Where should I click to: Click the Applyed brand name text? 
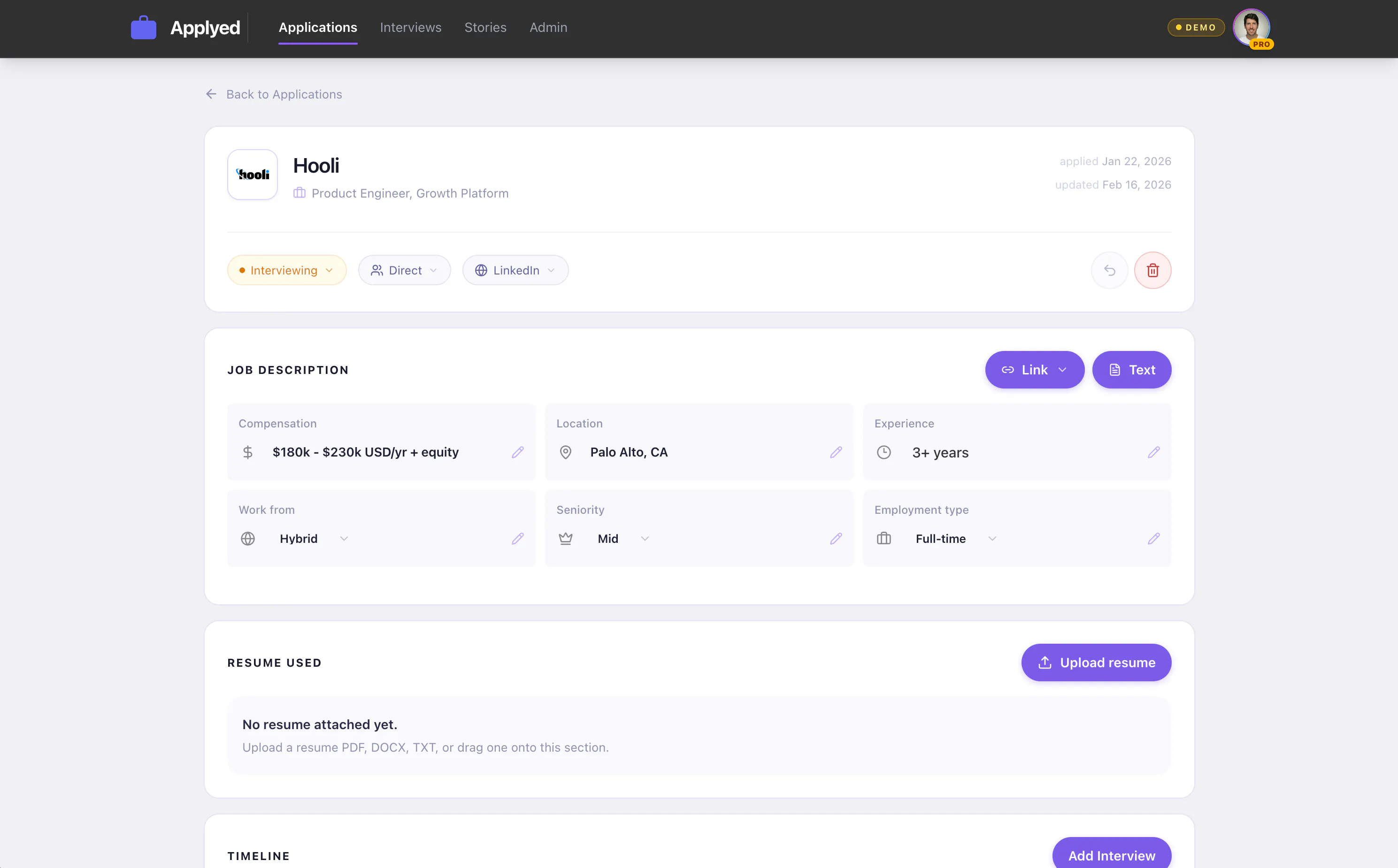coord(205,28)
